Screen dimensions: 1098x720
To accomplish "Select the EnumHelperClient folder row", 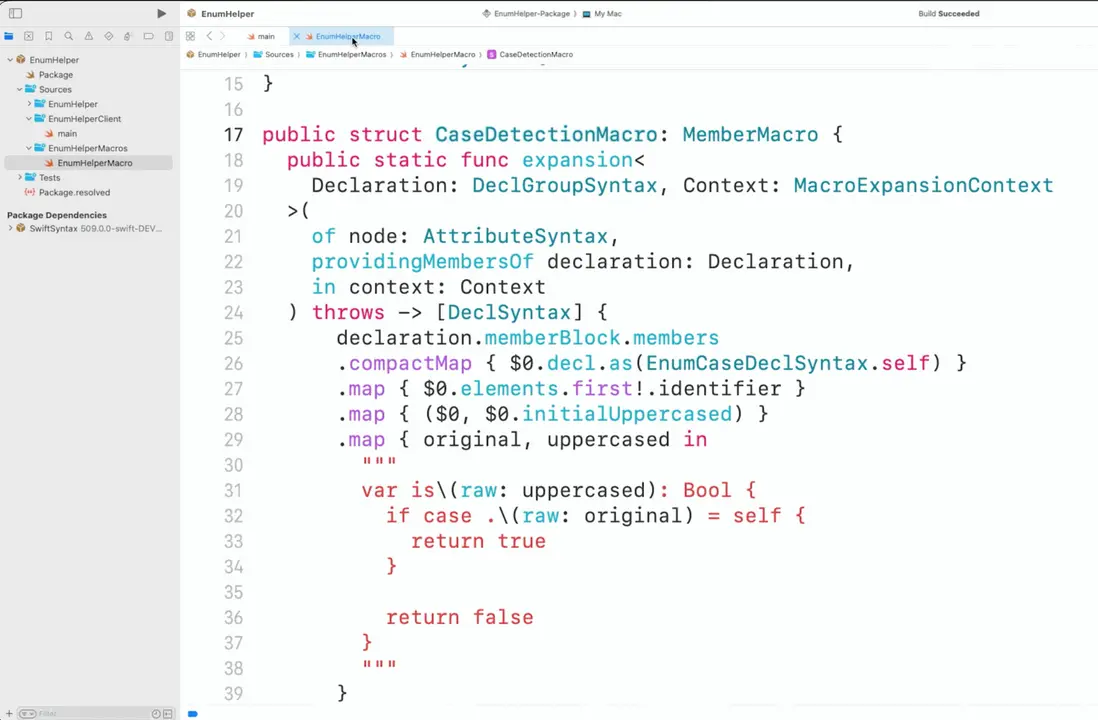I will point(88,119).
